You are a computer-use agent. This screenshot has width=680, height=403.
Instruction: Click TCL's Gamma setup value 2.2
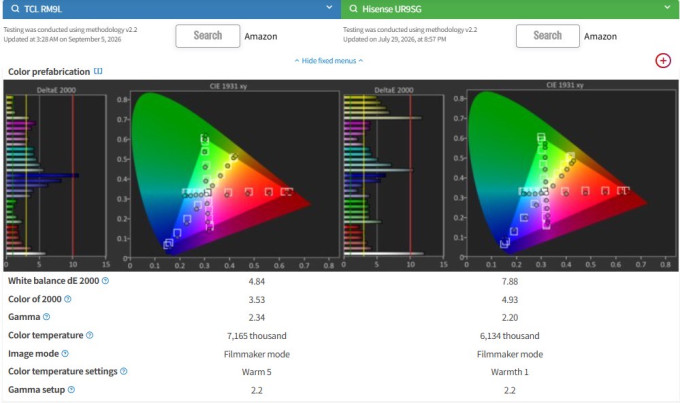pos(257,390)
